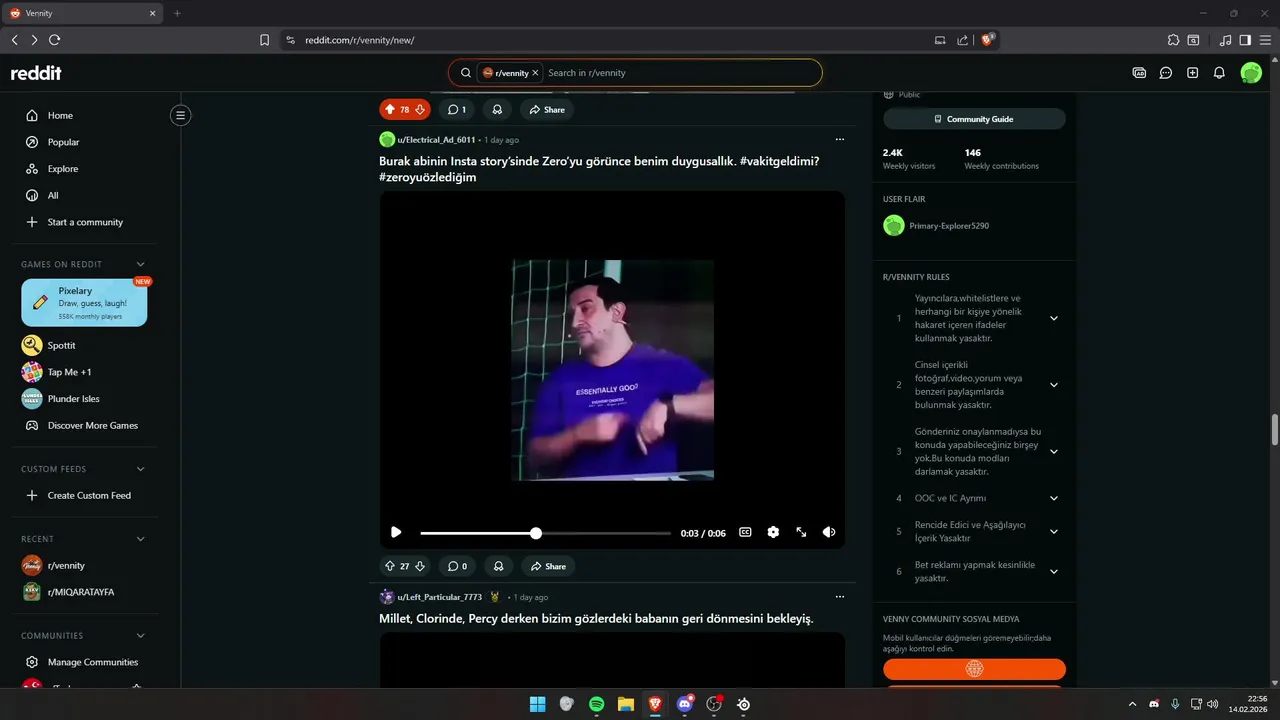Bookmark this page in address bar
The height and width of the screenshot is (720, 1280).
click(x=264, y=40)
